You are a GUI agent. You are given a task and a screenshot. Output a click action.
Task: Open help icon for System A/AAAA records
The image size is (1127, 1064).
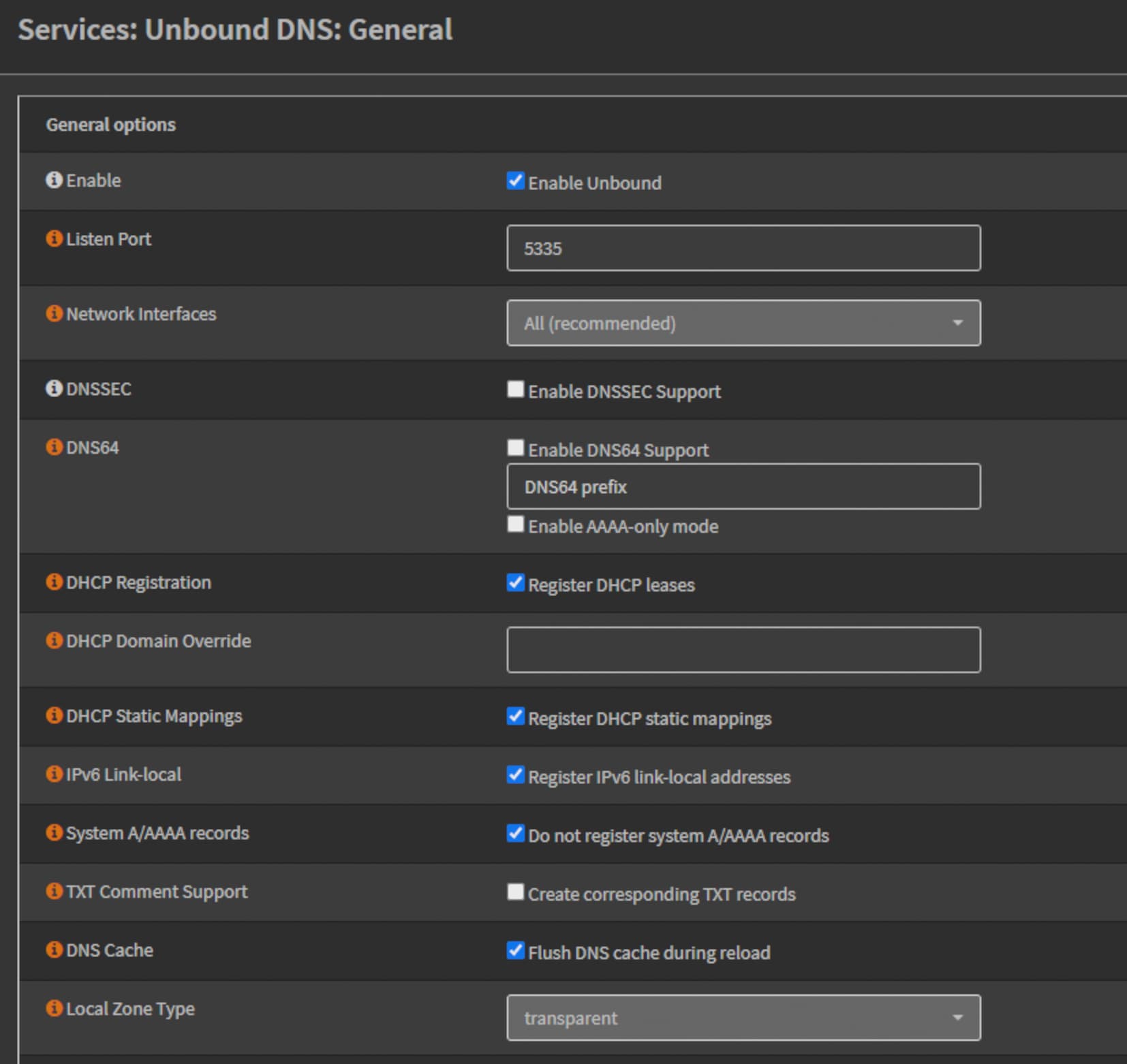(54, 832)
